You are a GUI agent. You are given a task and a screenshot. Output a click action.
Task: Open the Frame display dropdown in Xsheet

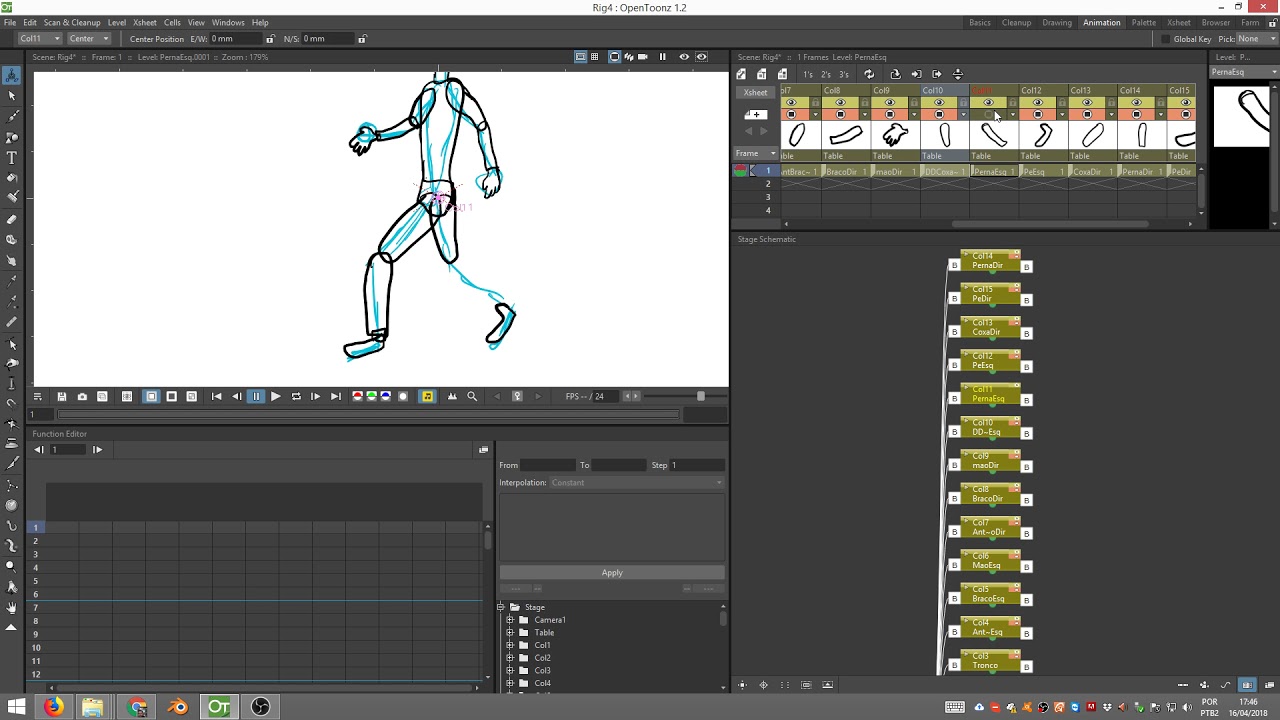tap(756, 153)
